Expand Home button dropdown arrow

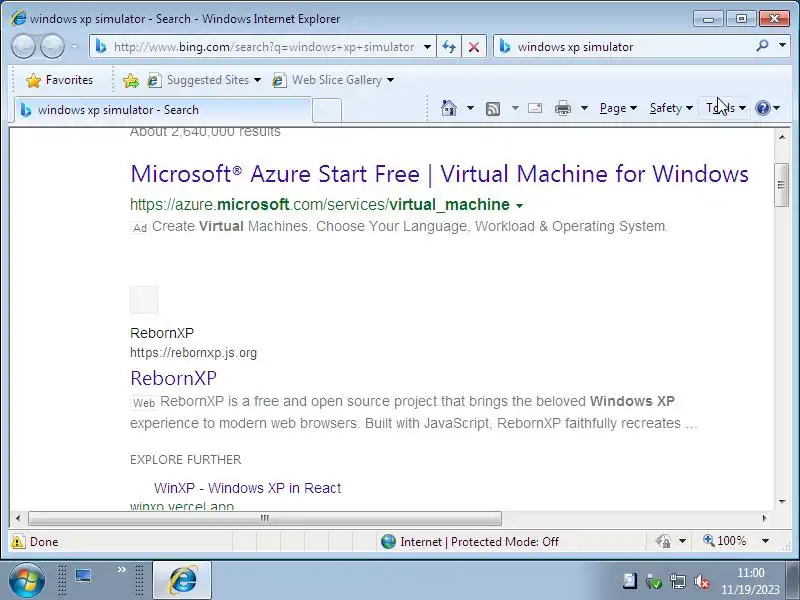[470, 108]
